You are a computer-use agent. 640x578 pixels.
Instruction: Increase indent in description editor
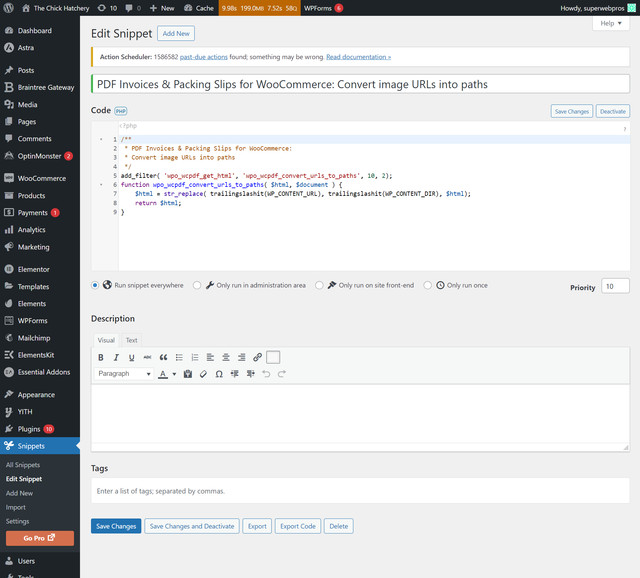(x=251, y=374)
